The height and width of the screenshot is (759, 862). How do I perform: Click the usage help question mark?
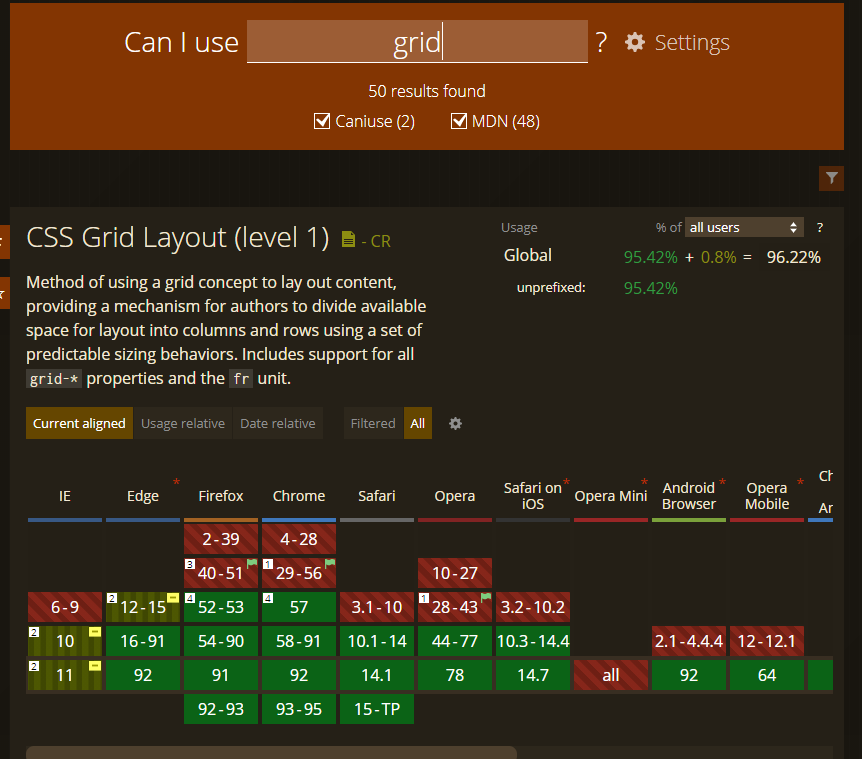coord(820,228)
